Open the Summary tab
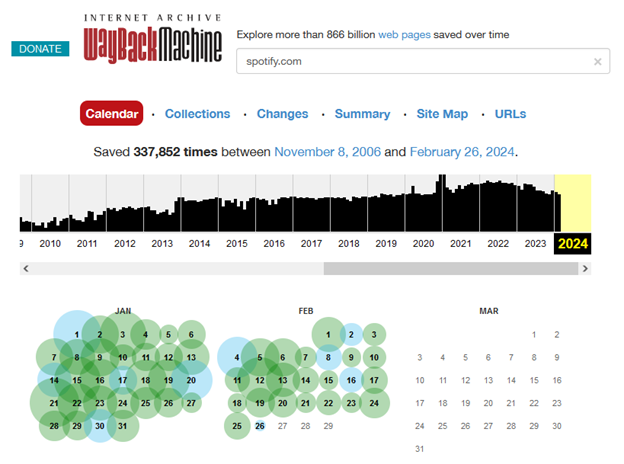624x464 pixels. 362,114
